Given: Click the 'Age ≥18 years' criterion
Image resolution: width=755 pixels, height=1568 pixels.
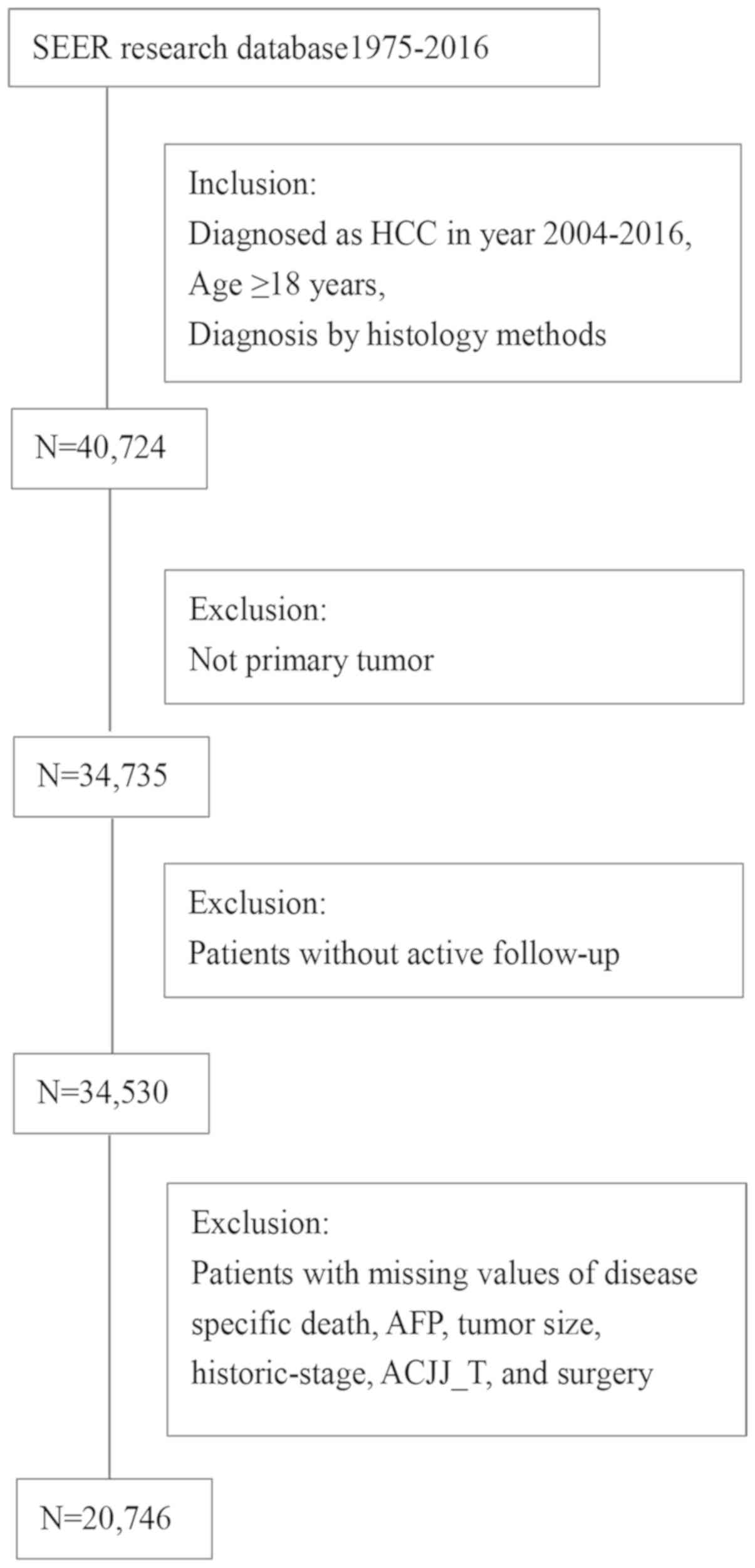Looking at the screenshot, I should pos(286,285).
